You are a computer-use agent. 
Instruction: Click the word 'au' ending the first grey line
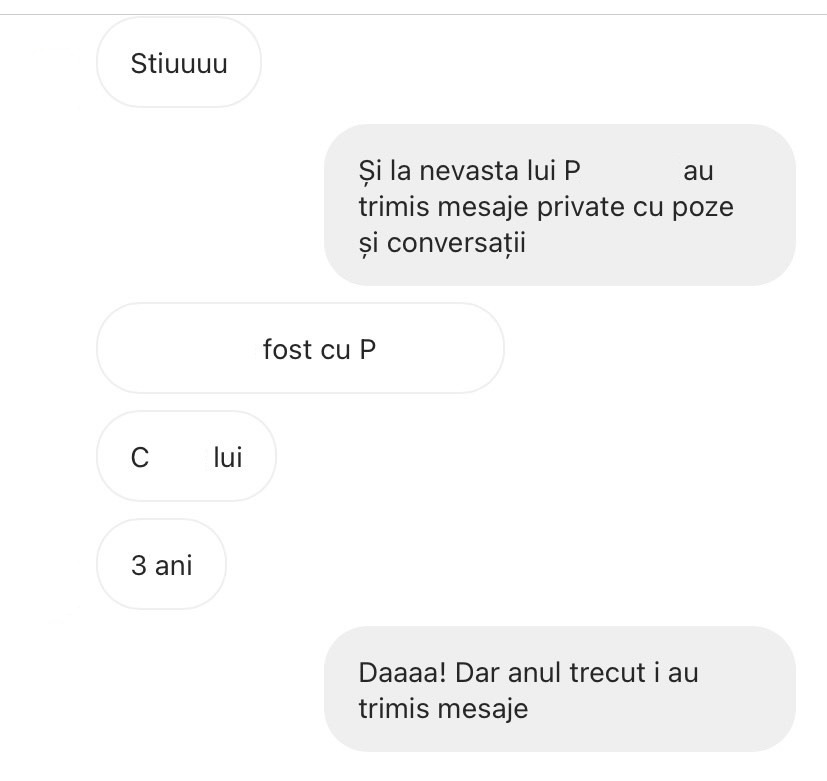698,172
